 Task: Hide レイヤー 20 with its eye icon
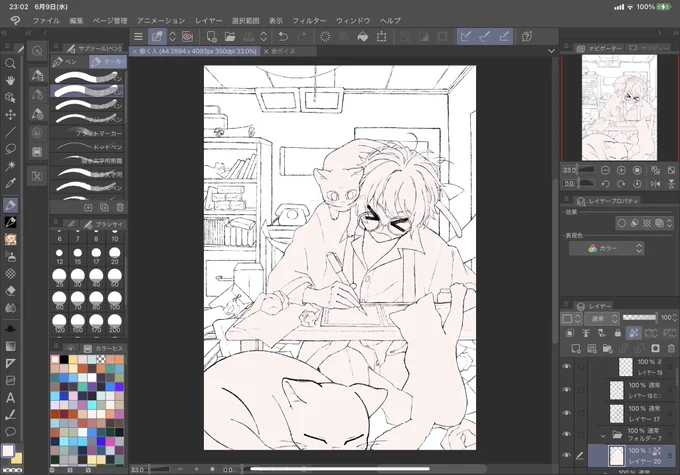pos(566,455)
